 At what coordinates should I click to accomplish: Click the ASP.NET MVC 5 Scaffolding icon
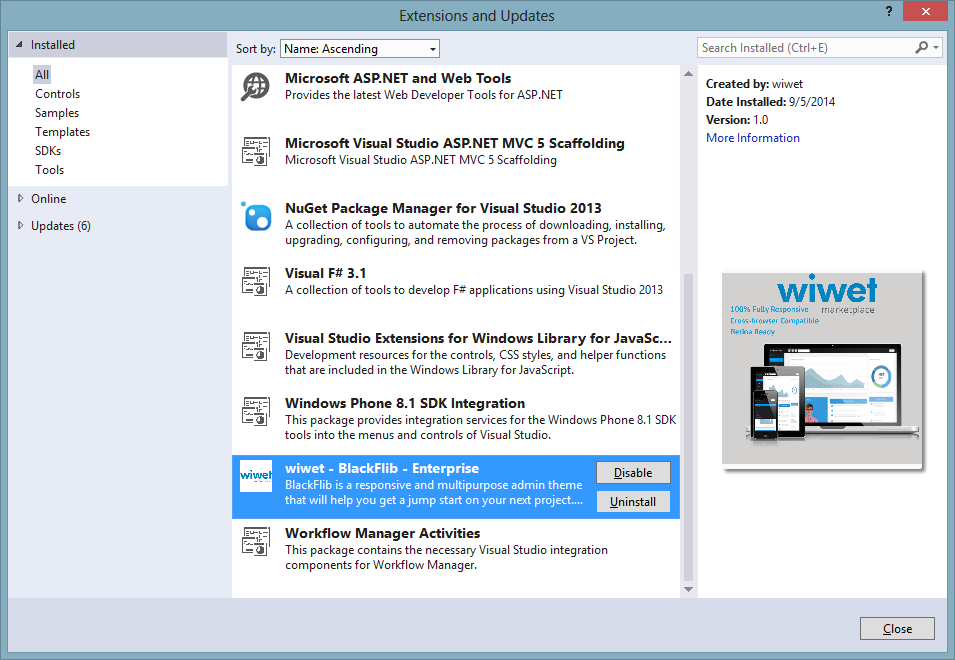[256, 151]
